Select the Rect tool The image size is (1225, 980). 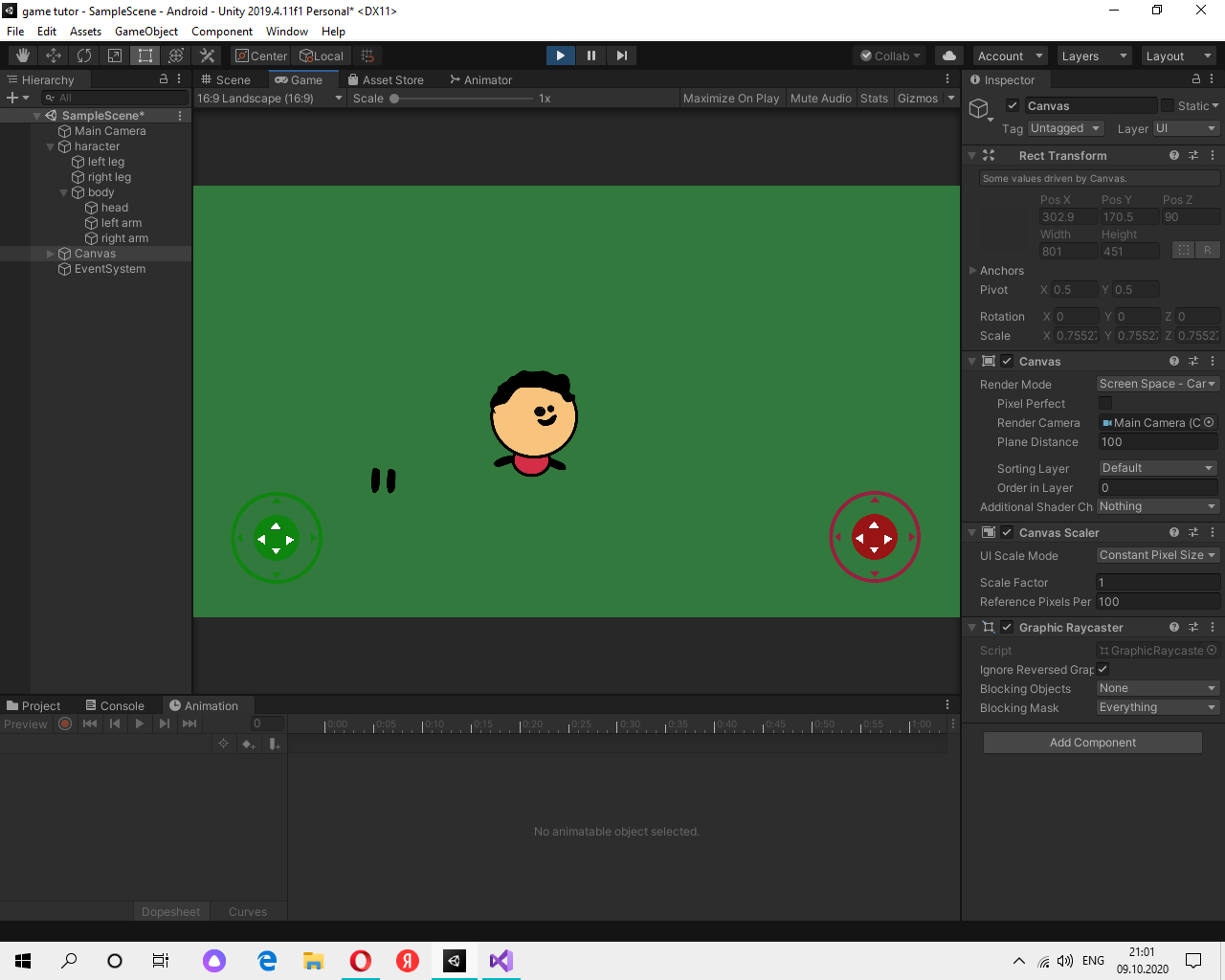pos(145,56)
